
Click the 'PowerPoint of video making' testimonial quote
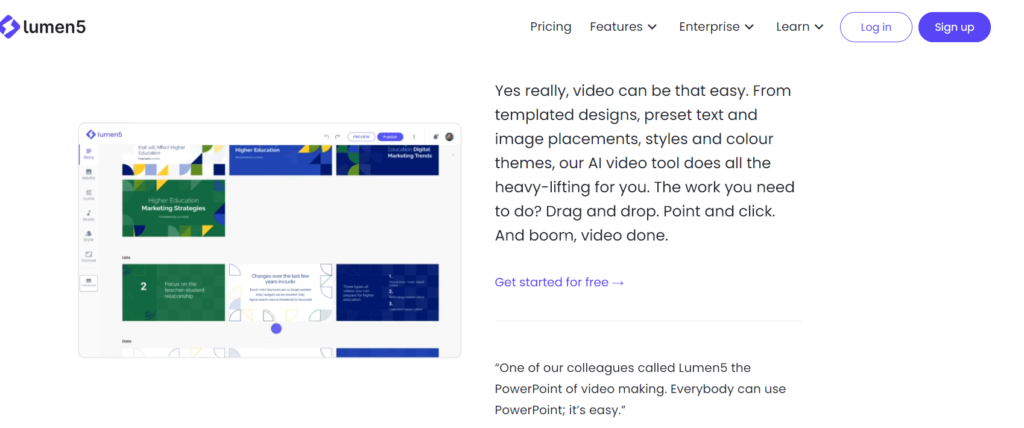(640, 389)
